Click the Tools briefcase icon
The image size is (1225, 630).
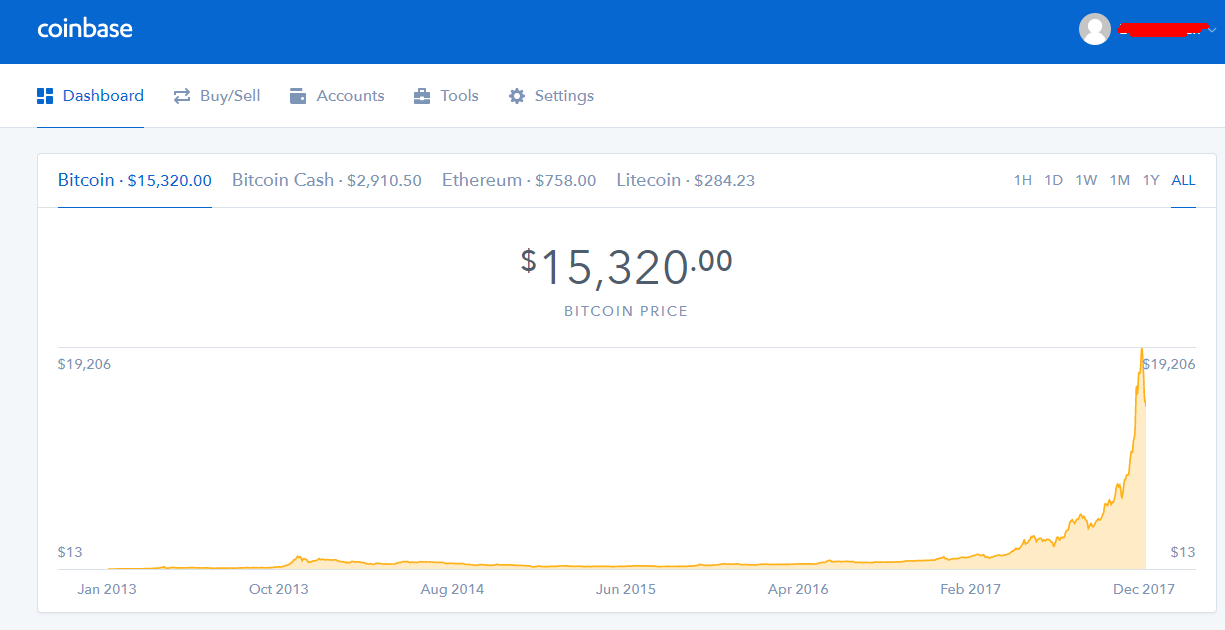click(422, 96)
